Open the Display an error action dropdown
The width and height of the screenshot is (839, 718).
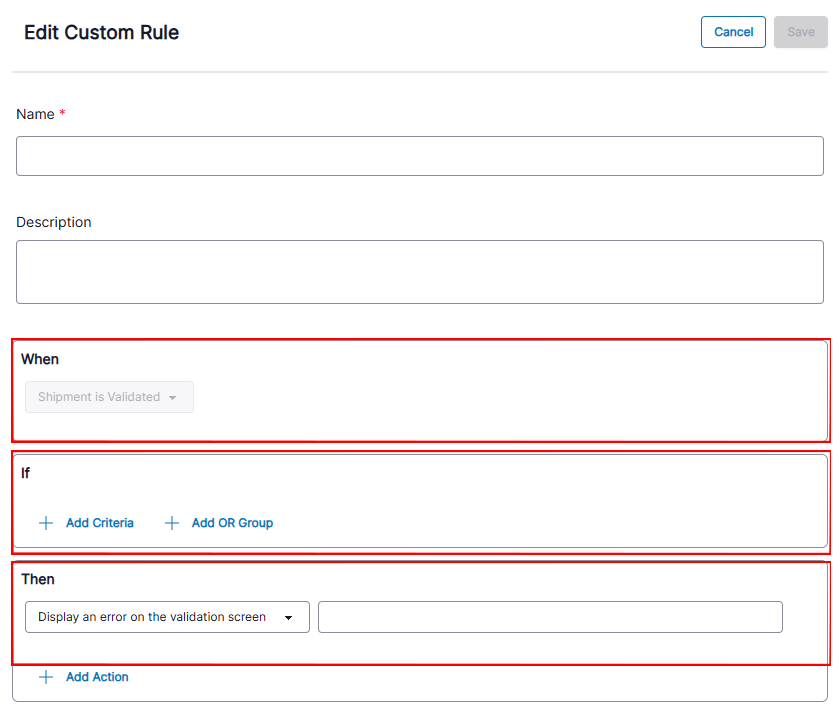(166, 617)
